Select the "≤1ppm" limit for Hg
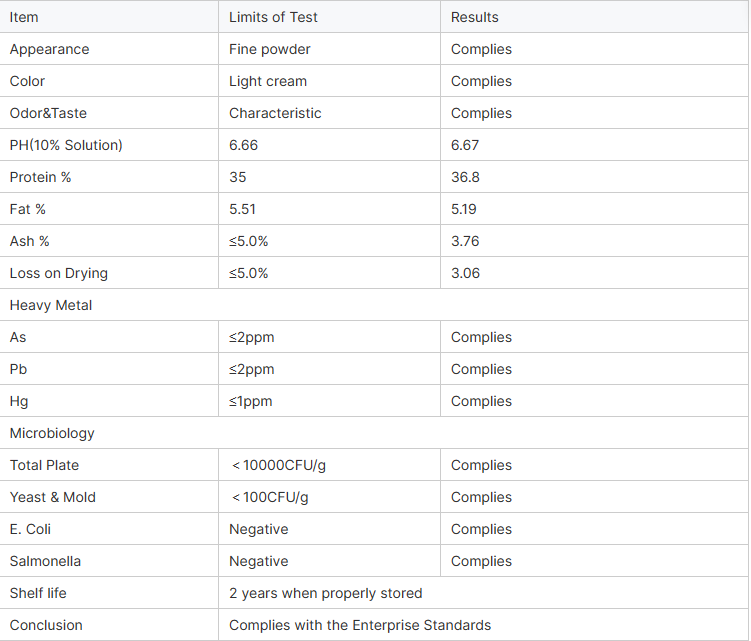The height and width of the screenshot is (641, 751). (x=250, y=401)
